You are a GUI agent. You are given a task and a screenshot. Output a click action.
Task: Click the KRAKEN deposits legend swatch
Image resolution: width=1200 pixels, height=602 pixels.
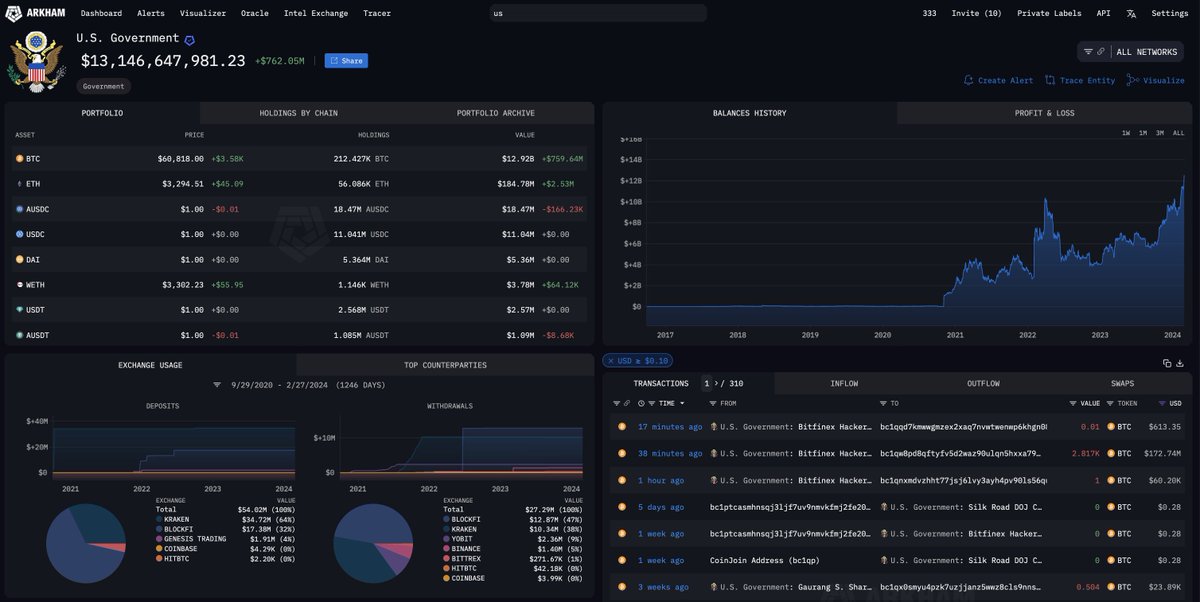(x=159, y=520)
